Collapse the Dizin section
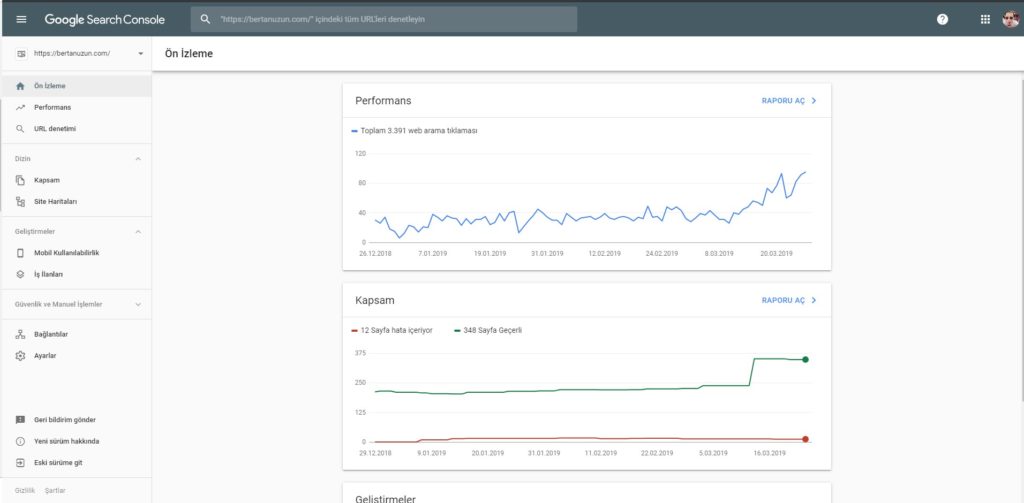This screenshot has height=503, width=1024. [138, 159]
